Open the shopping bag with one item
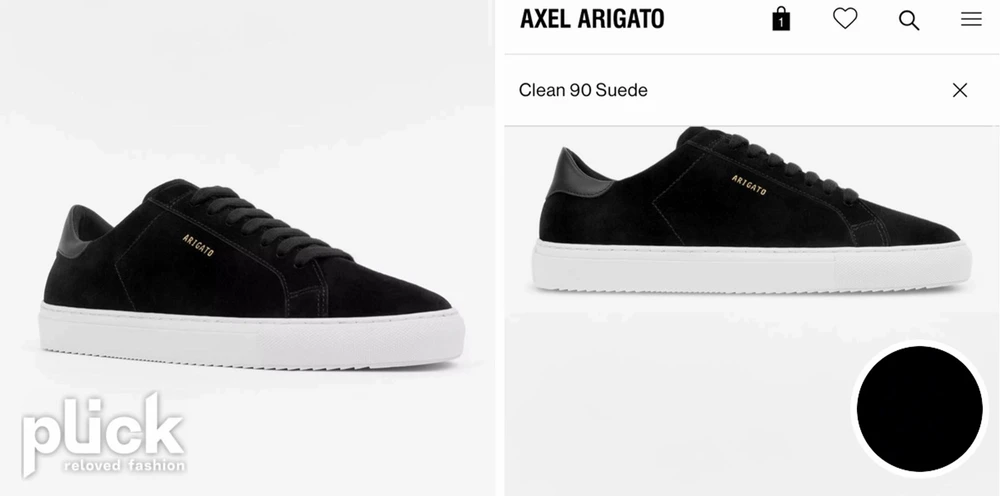Screen dimensions: 1000x496 click(x=781, y=19)
